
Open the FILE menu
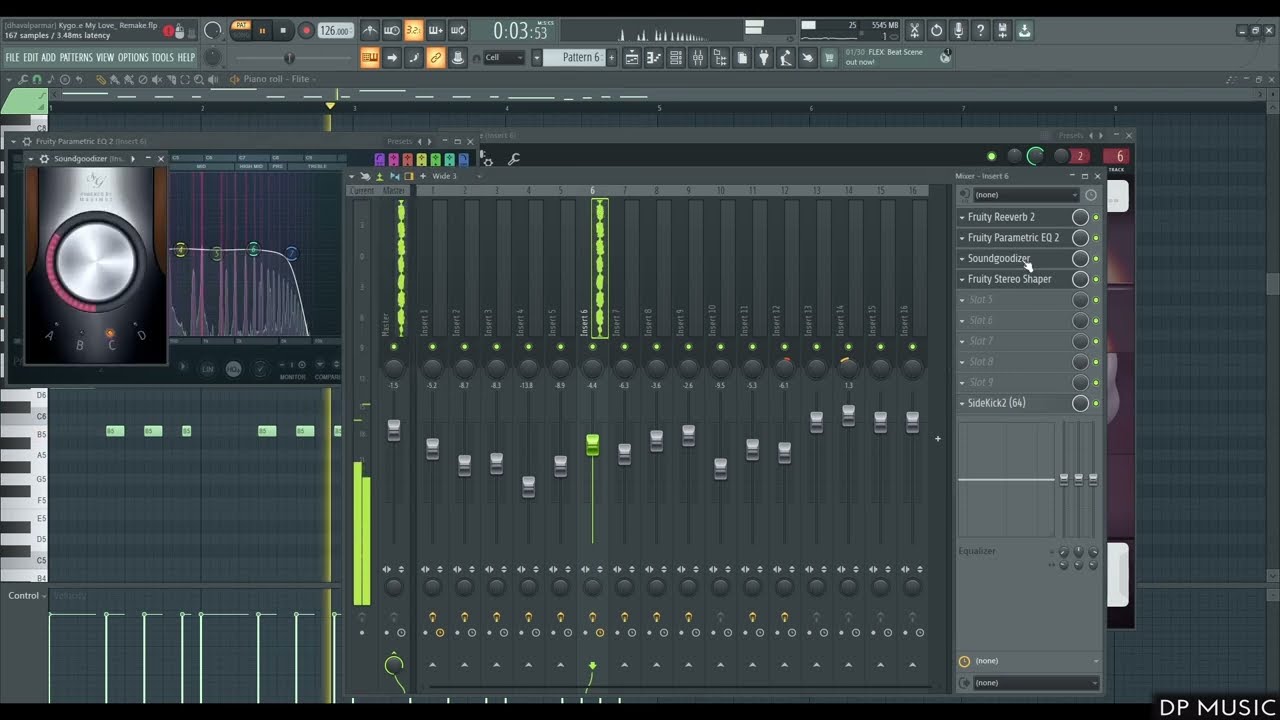click(x=12, y=58)
